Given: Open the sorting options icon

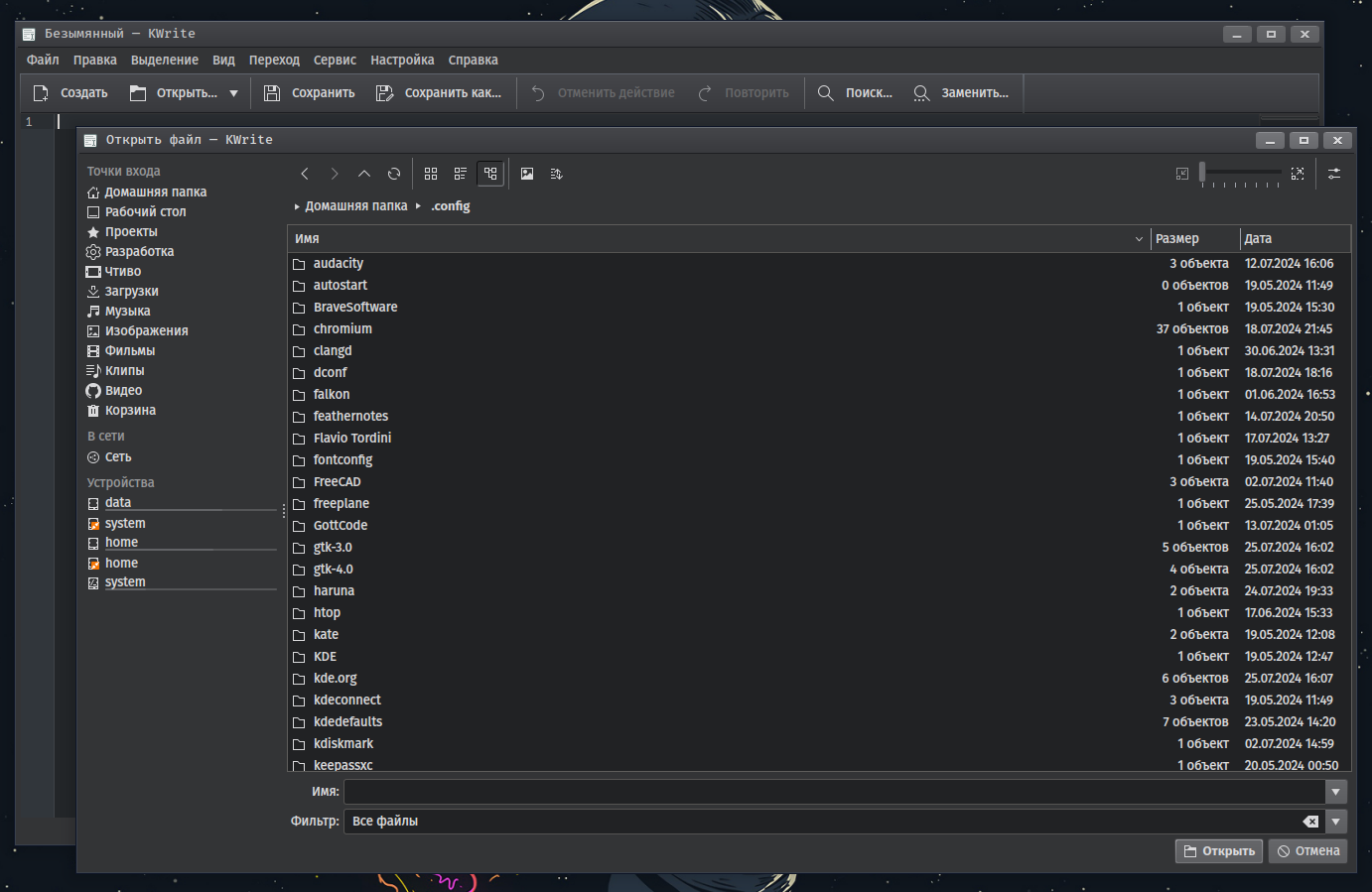Looking at the screenshot, I should (556, 173).
